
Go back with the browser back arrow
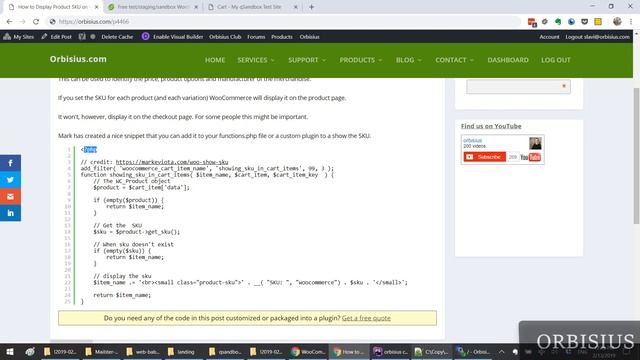pos(9,22)
